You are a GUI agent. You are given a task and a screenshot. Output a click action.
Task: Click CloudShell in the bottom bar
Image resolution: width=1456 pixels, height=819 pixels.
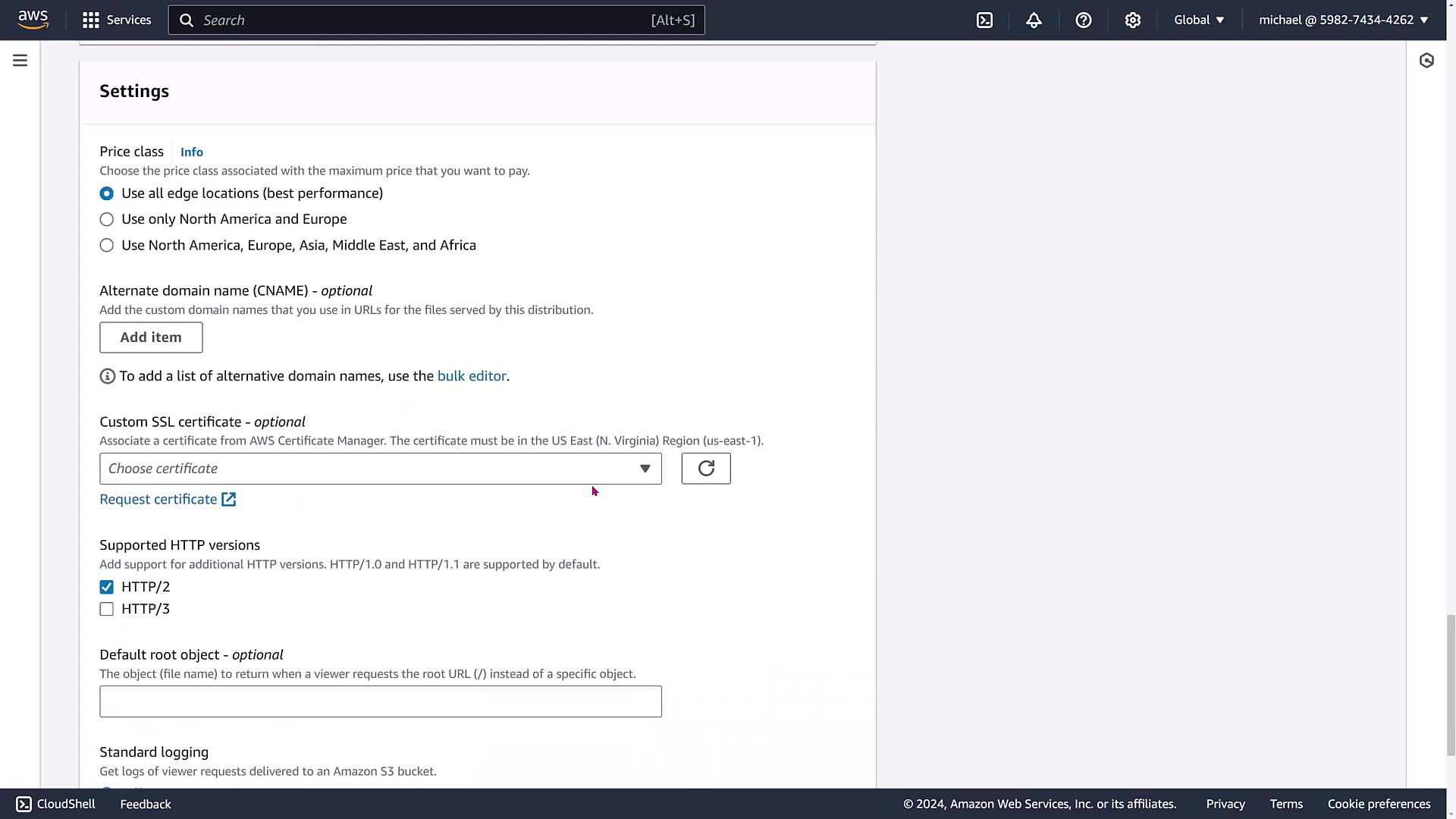point(55,804)
